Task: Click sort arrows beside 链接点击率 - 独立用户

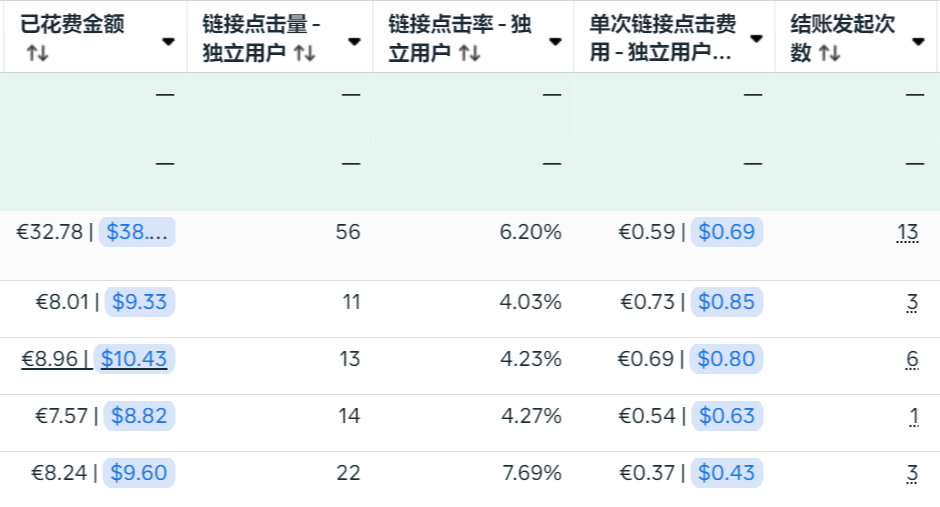Action: click(x=470, y=54)
